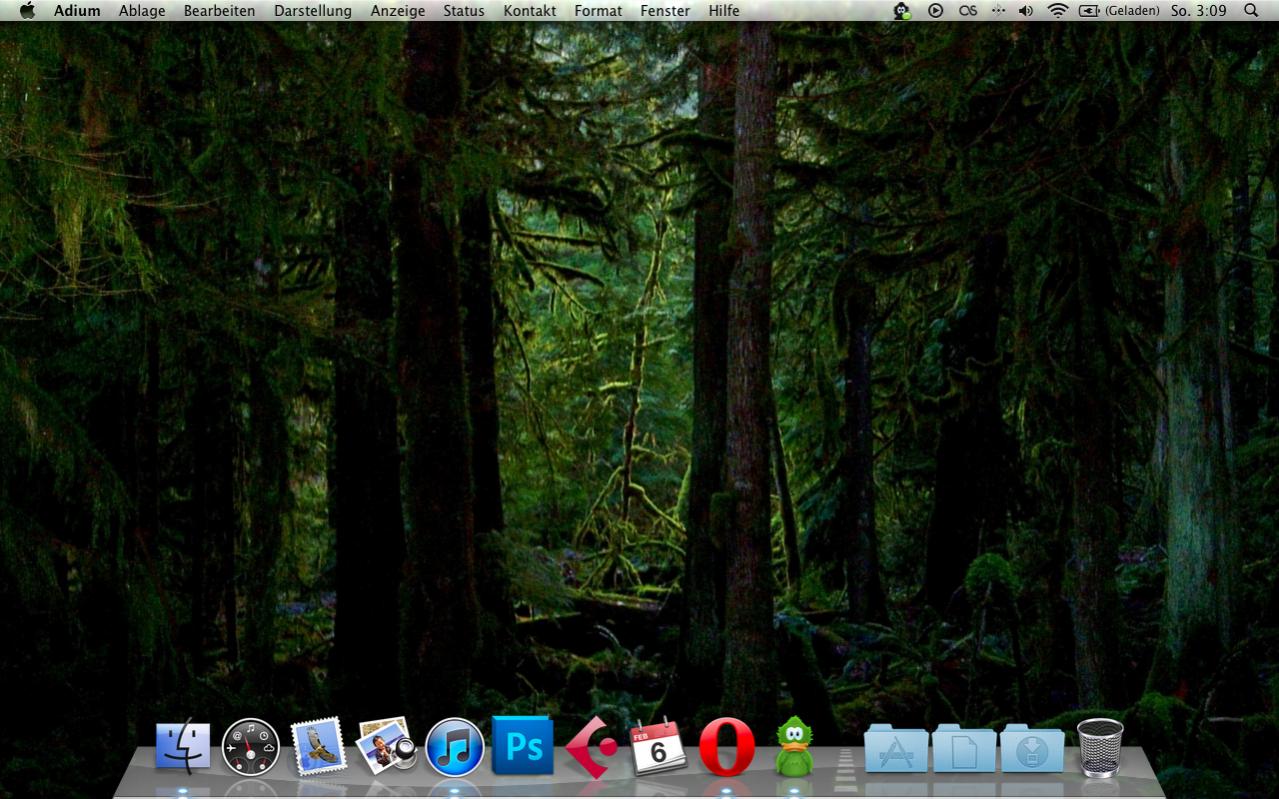Open the Format menu
1279x799 pixels.
[x=598, y=11]
